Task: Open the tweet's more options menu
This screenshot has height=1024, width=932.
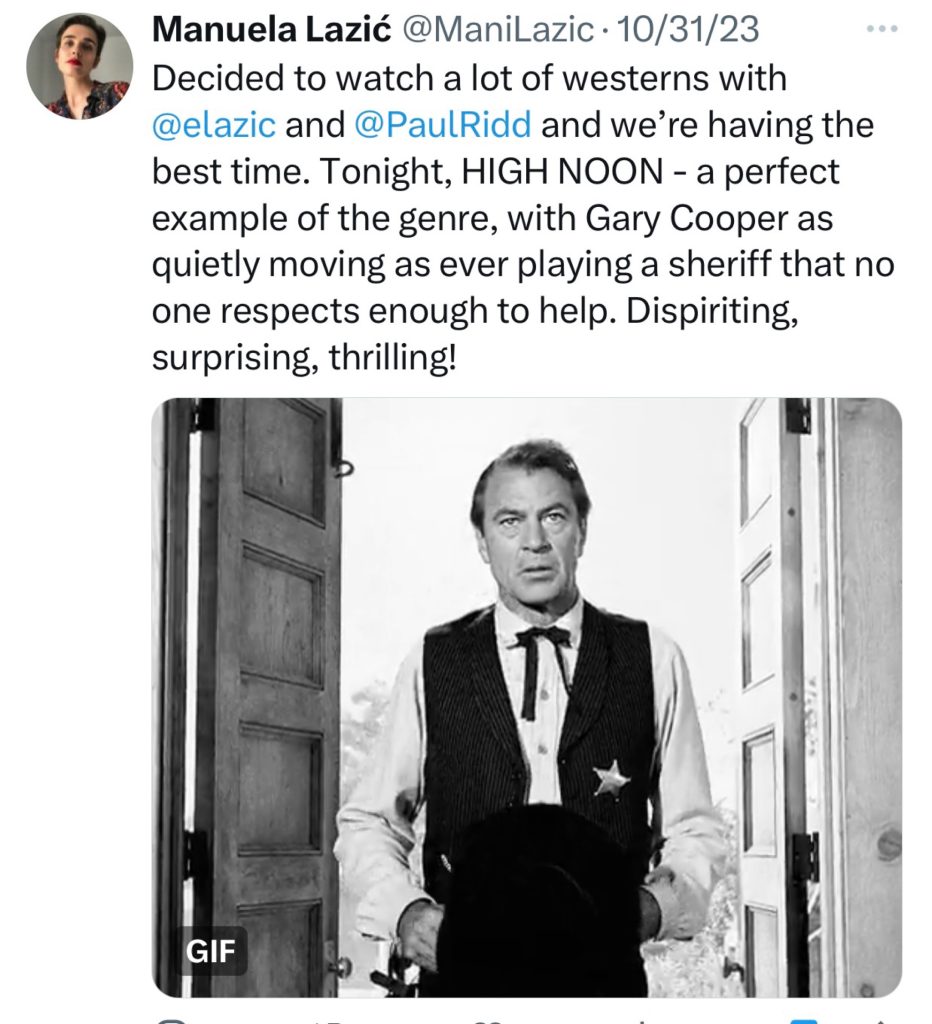Action: [x=881, y=29]
